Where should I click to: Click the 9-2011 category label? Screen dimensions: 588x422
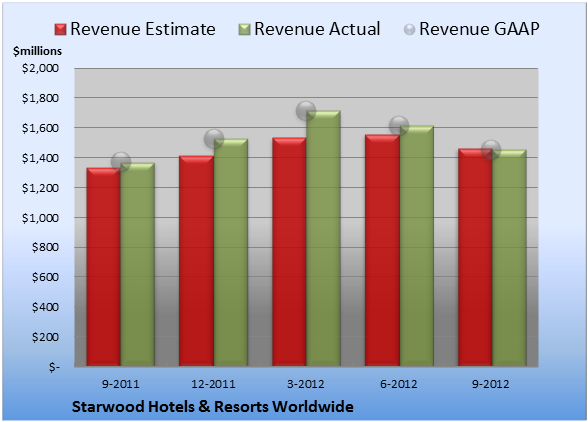click(121, 384)
